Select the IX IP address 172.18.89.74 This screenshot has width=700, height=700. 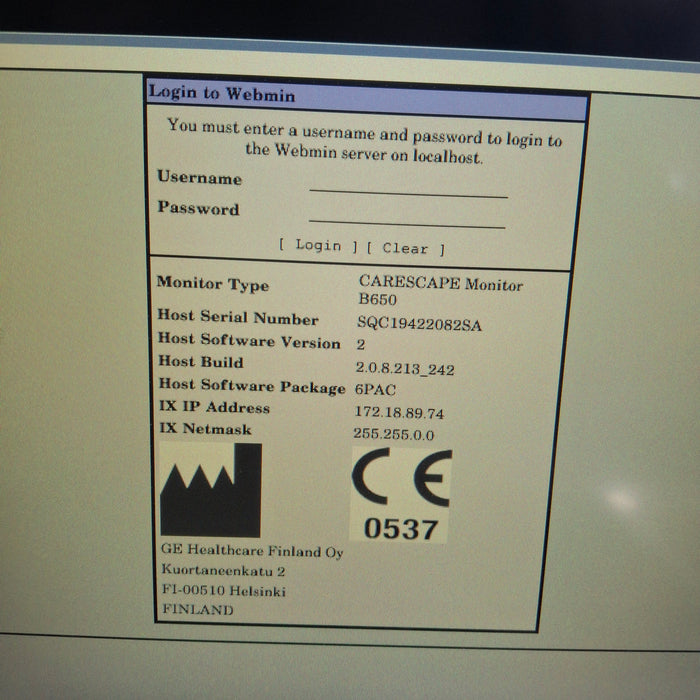click(x=399, y=412)
